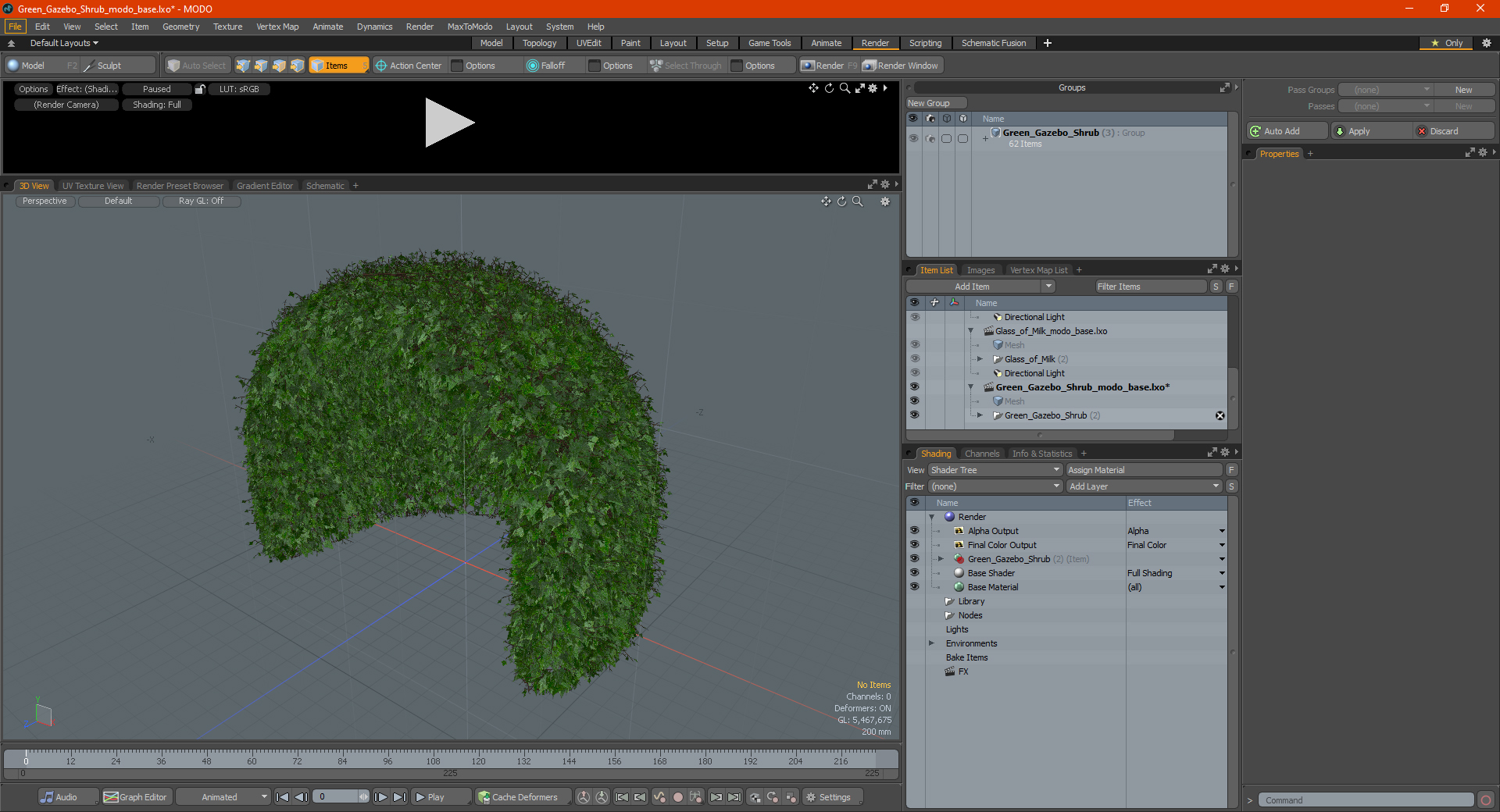The width and height of the screenshot is (1500, 812).
Task: Select the Materials selection mode icon
Action: (x=297, y=66)
